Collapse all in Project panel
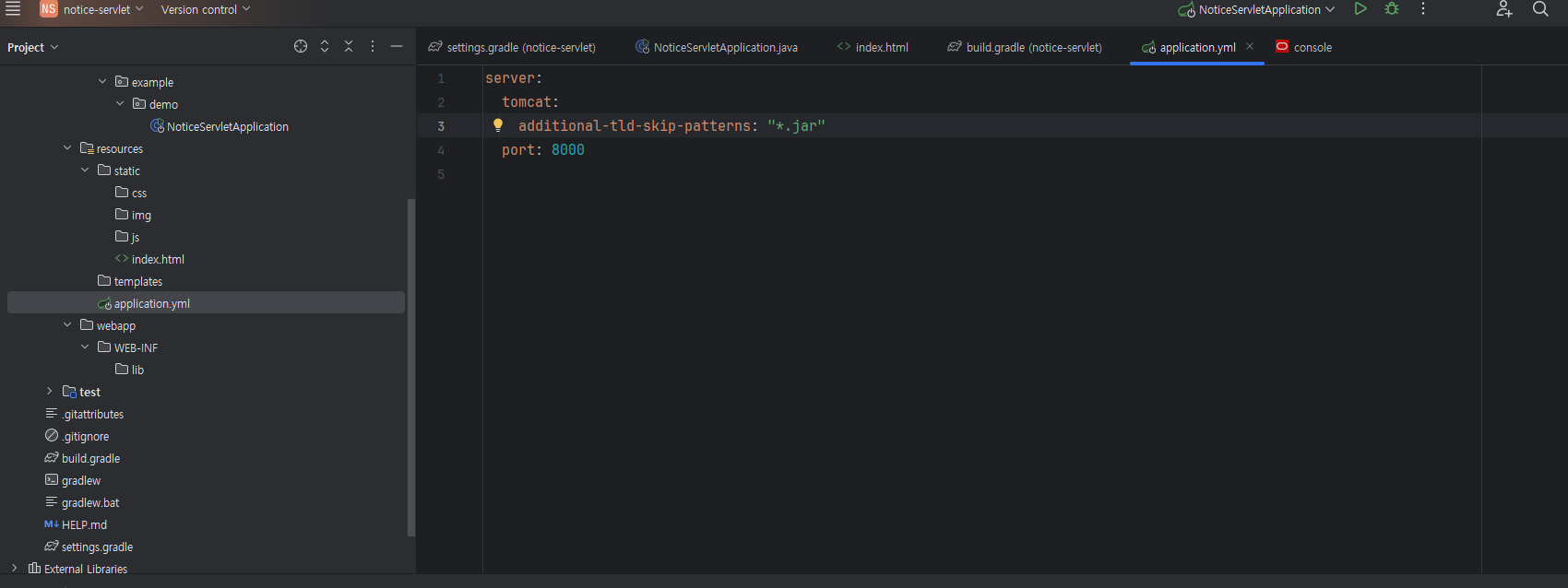This screenshot has height=588, width=1568. click(x=349, y=46)
